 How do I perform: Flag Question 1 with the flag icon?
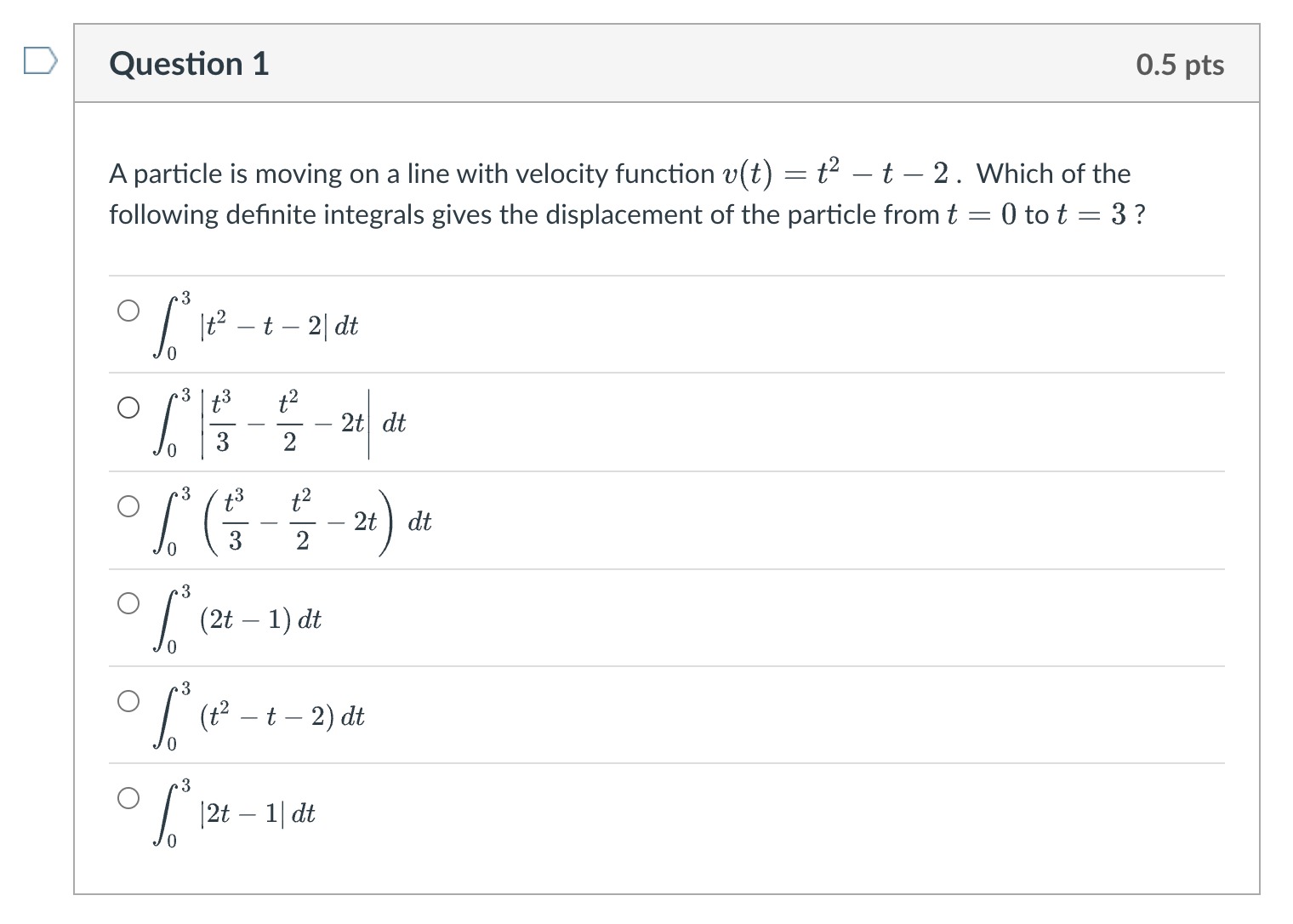[x=41, y=63]
